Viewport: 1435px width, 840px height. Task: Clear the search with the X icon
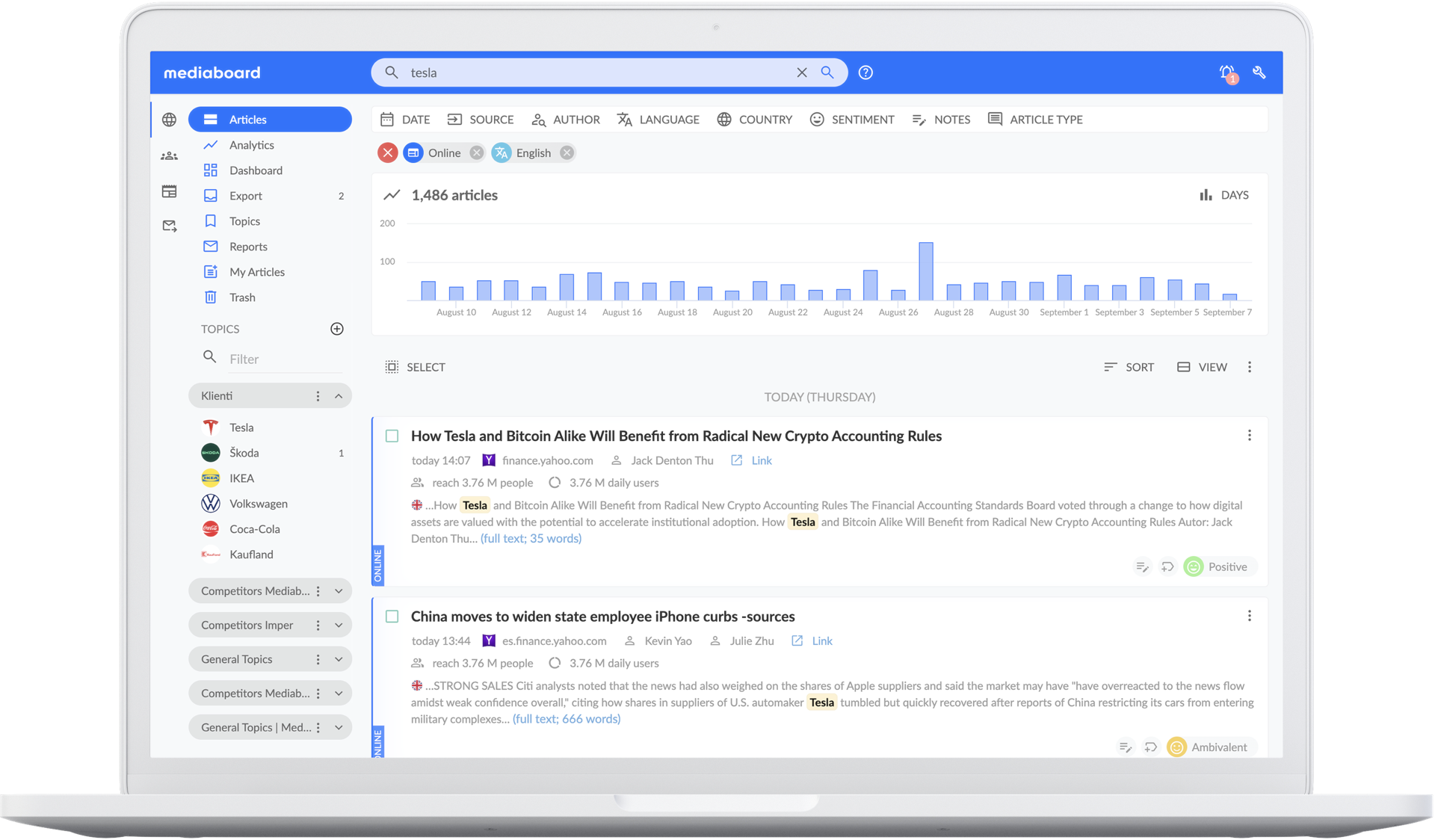pos(801,72)
